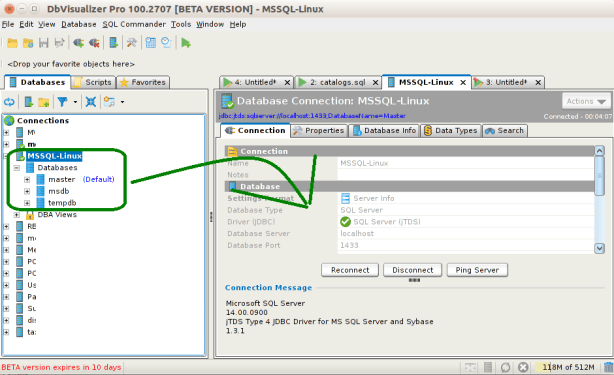
Task: Click create database connection icon in main toolbar
Action: (x=114, y=43)
